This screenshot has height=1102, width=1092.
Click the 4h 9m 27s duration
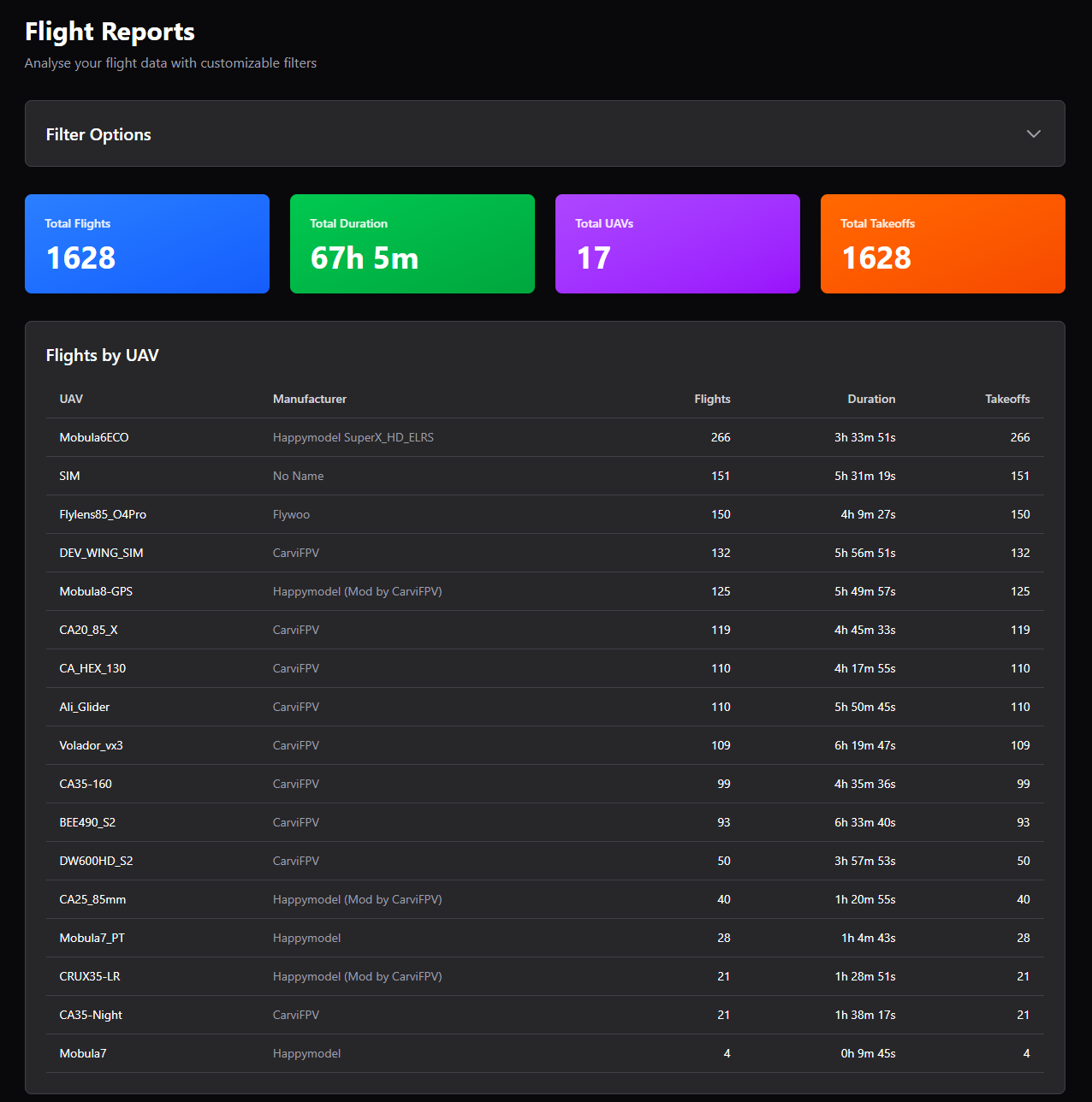click(x=868, y=514)
